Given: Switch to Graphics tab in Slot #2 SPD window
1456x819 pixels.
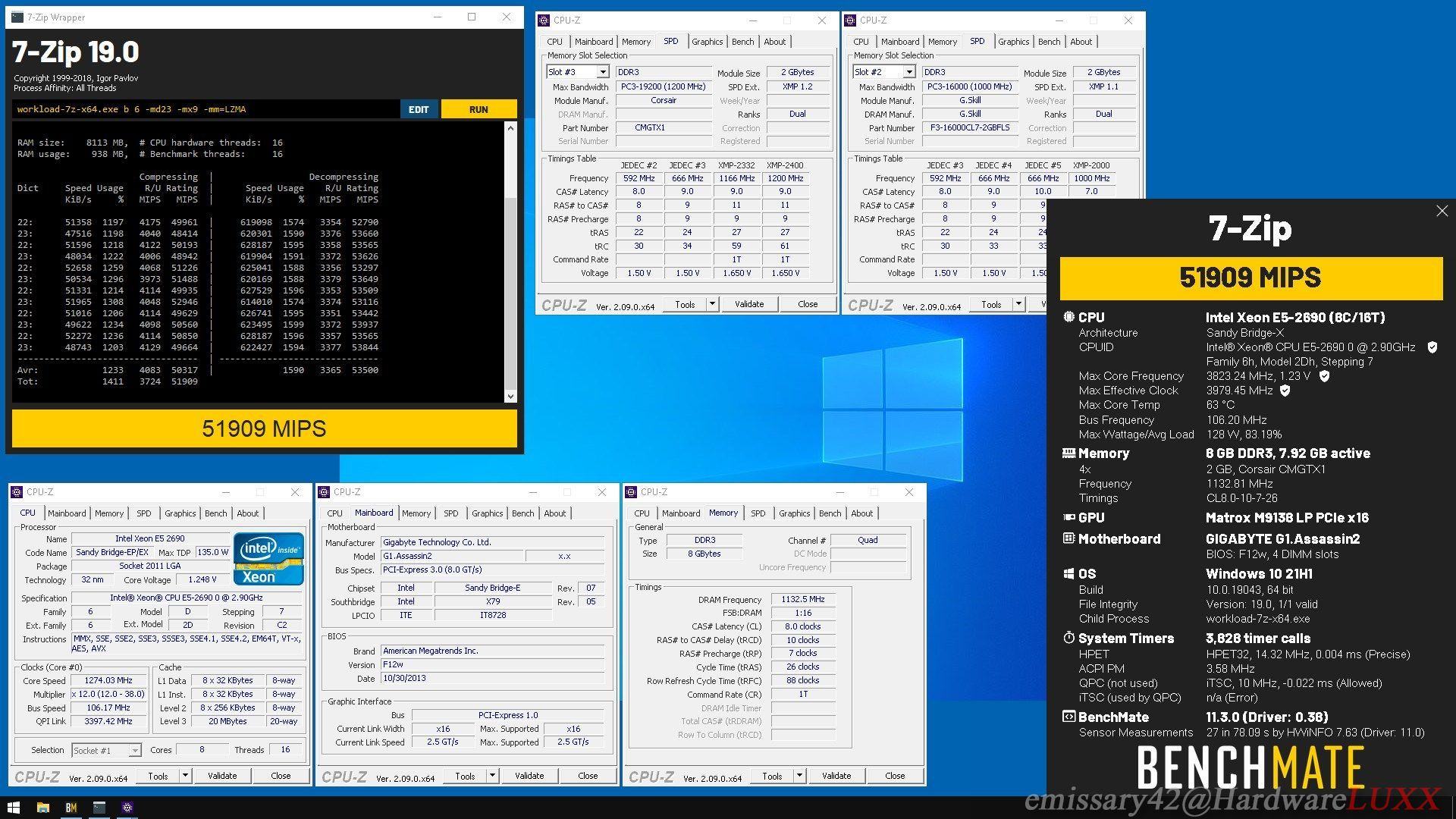Looking at the screenshot, I should pyautogui.click(x=1013, y=42).
